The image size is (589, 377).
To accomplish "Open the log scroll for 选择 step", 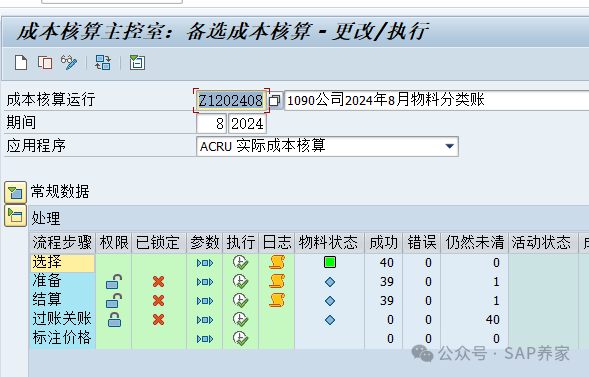I will 277,262.
